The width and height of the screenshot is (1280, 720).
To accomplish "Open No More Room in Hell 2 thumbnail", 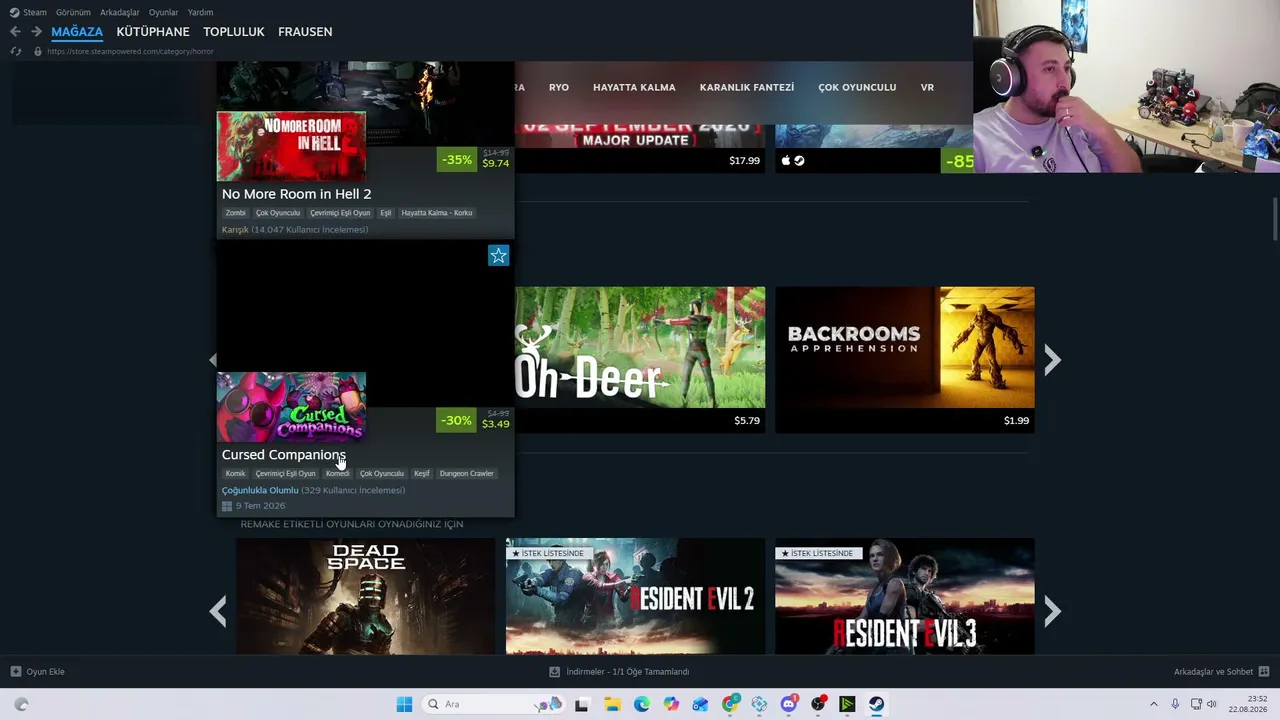I will [291, 146].
